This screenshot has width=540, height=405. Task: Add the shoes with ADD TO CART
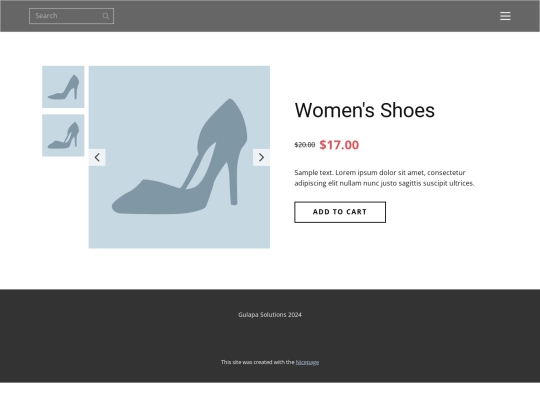[340, 212]
